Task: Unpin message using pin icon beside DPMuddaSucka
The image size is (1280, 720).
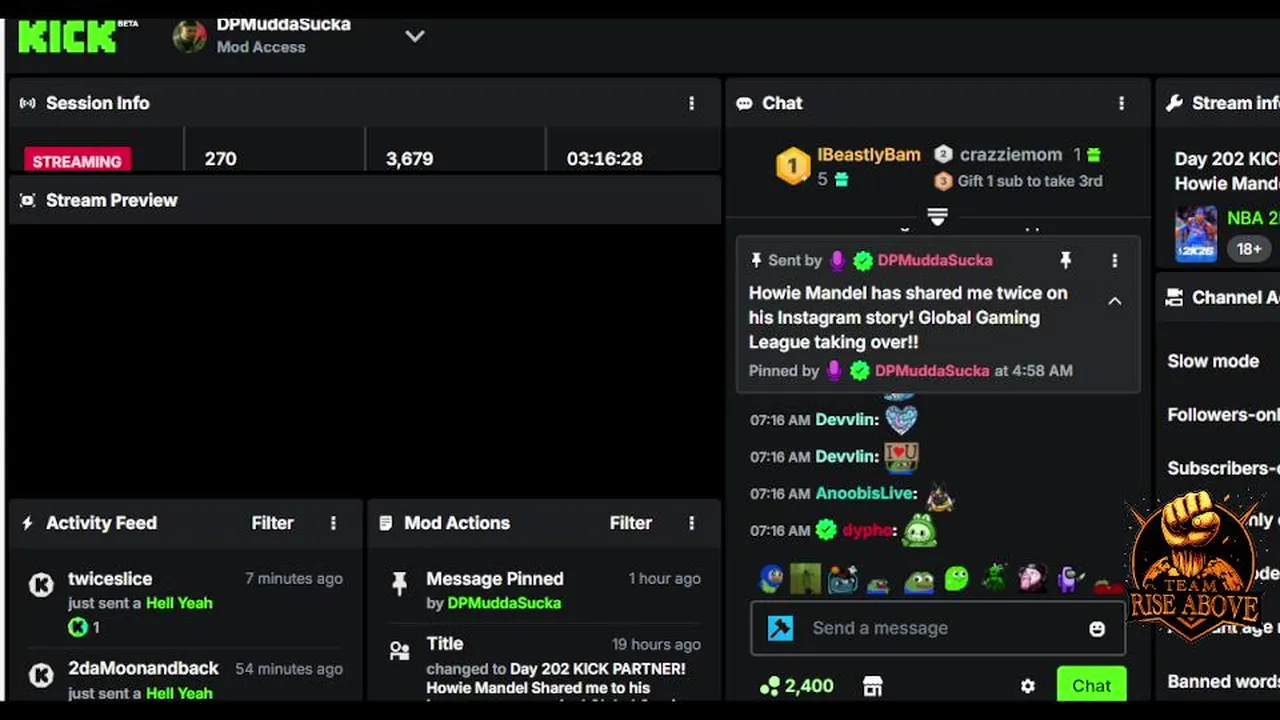Action: (x=1065, y=260)
